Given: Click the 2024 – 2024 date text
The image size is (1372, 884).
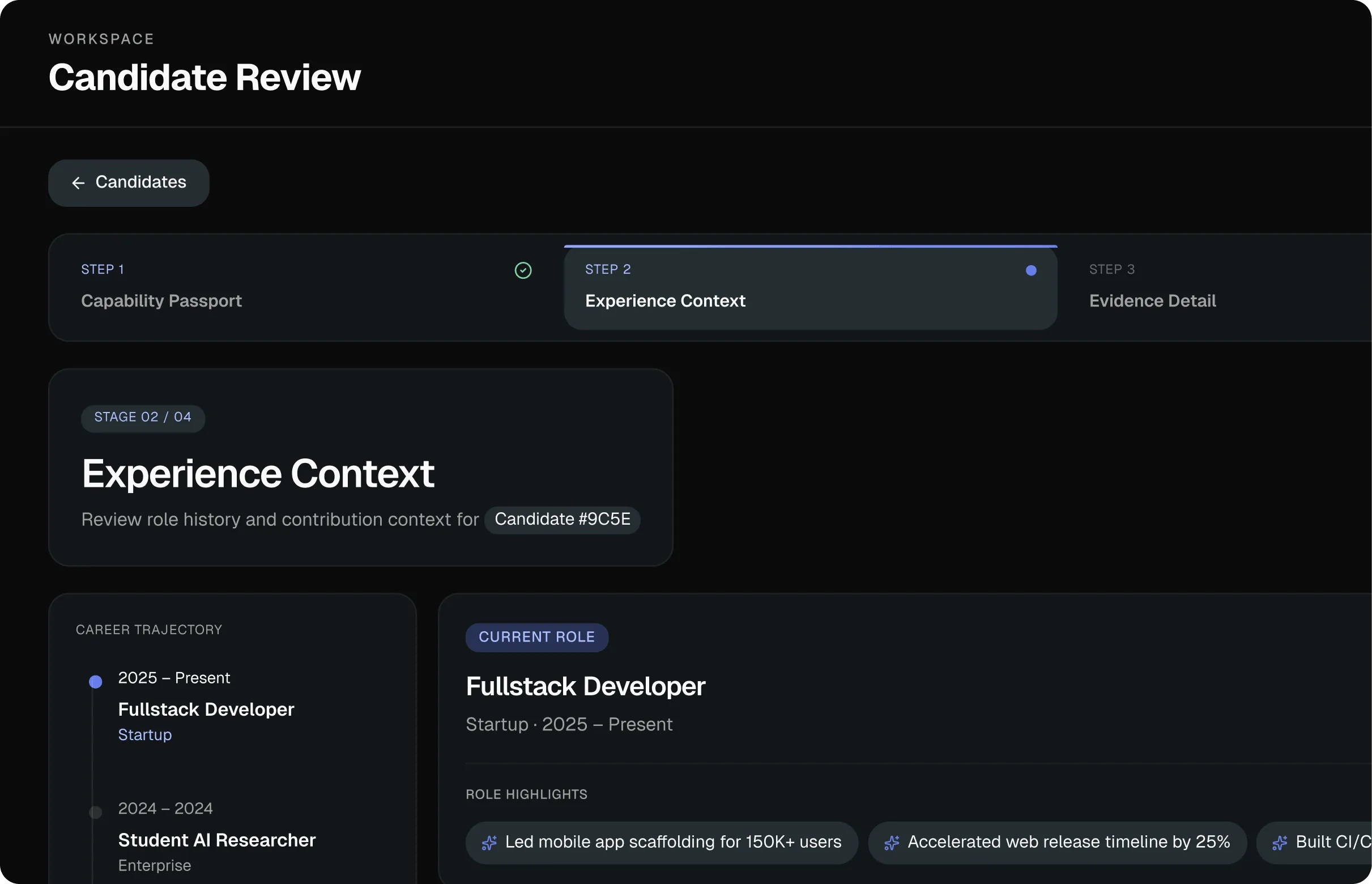Looking at the screenshot, I should tap(165, 809).
